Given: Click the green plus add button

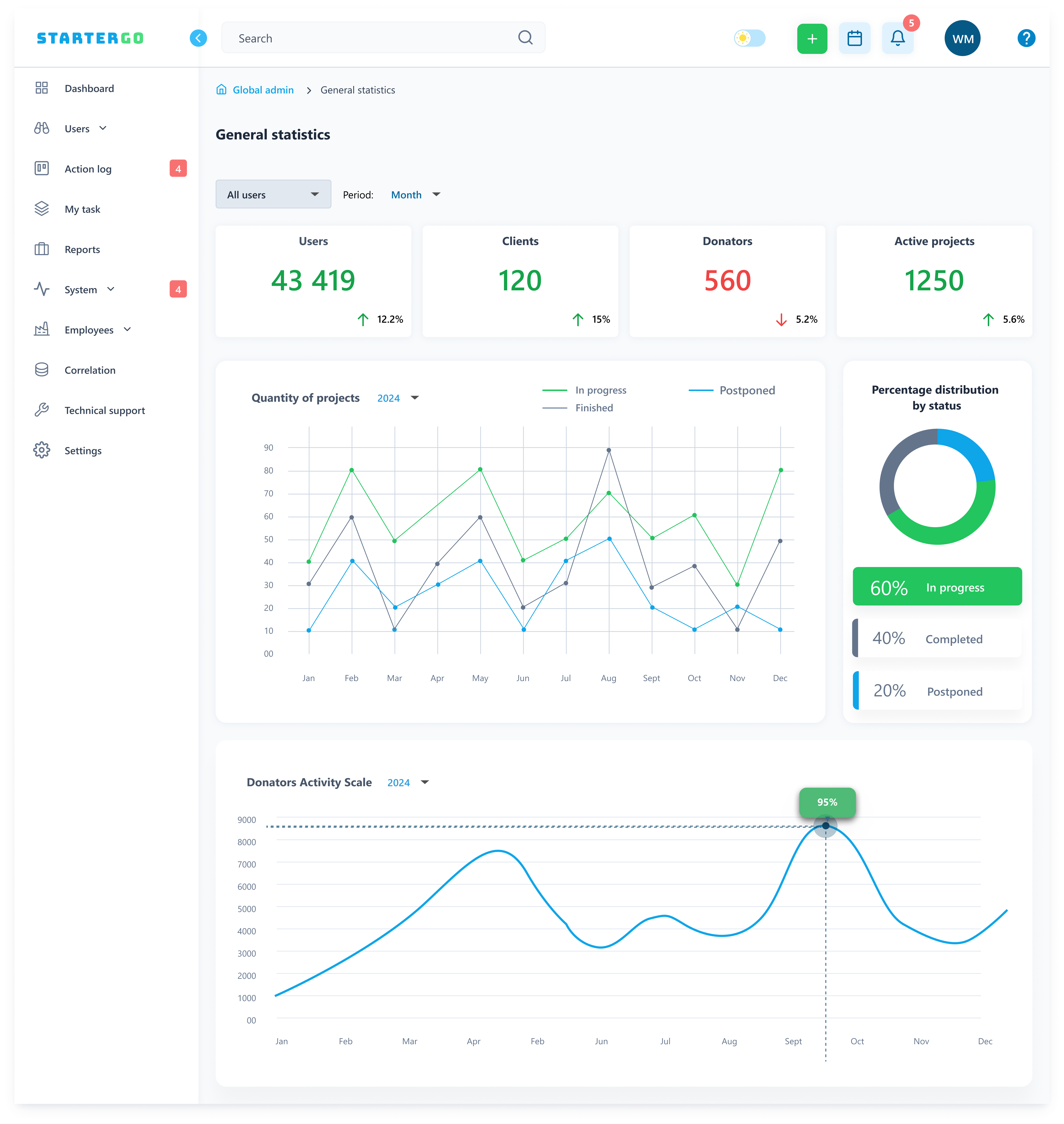Looking at the screenshot, I should click(x=812, y=39).
